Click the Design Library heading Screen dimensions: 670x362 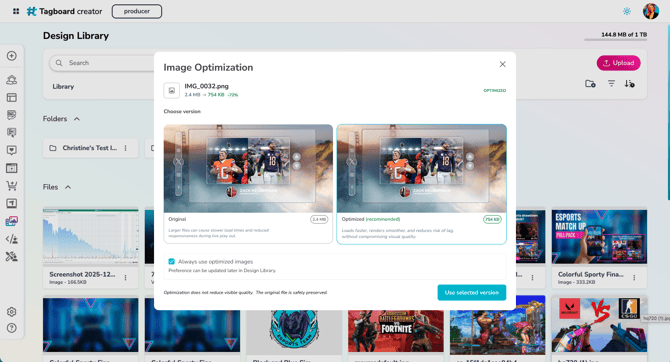pos(76,36)
